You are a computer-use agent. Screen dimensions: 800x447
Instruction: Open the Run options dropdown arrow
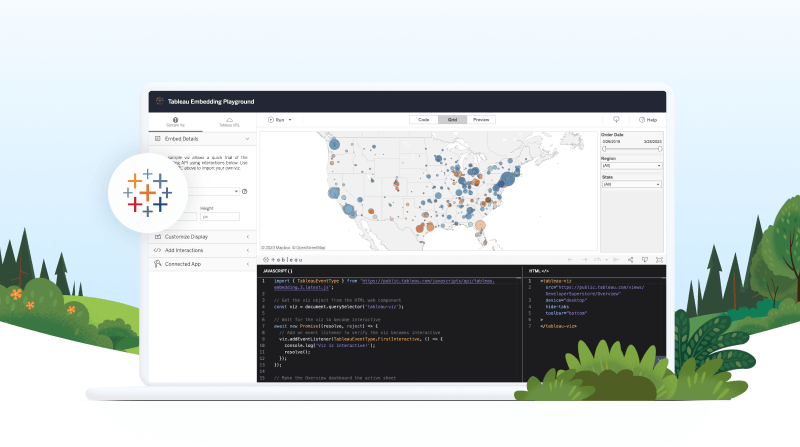290,119
